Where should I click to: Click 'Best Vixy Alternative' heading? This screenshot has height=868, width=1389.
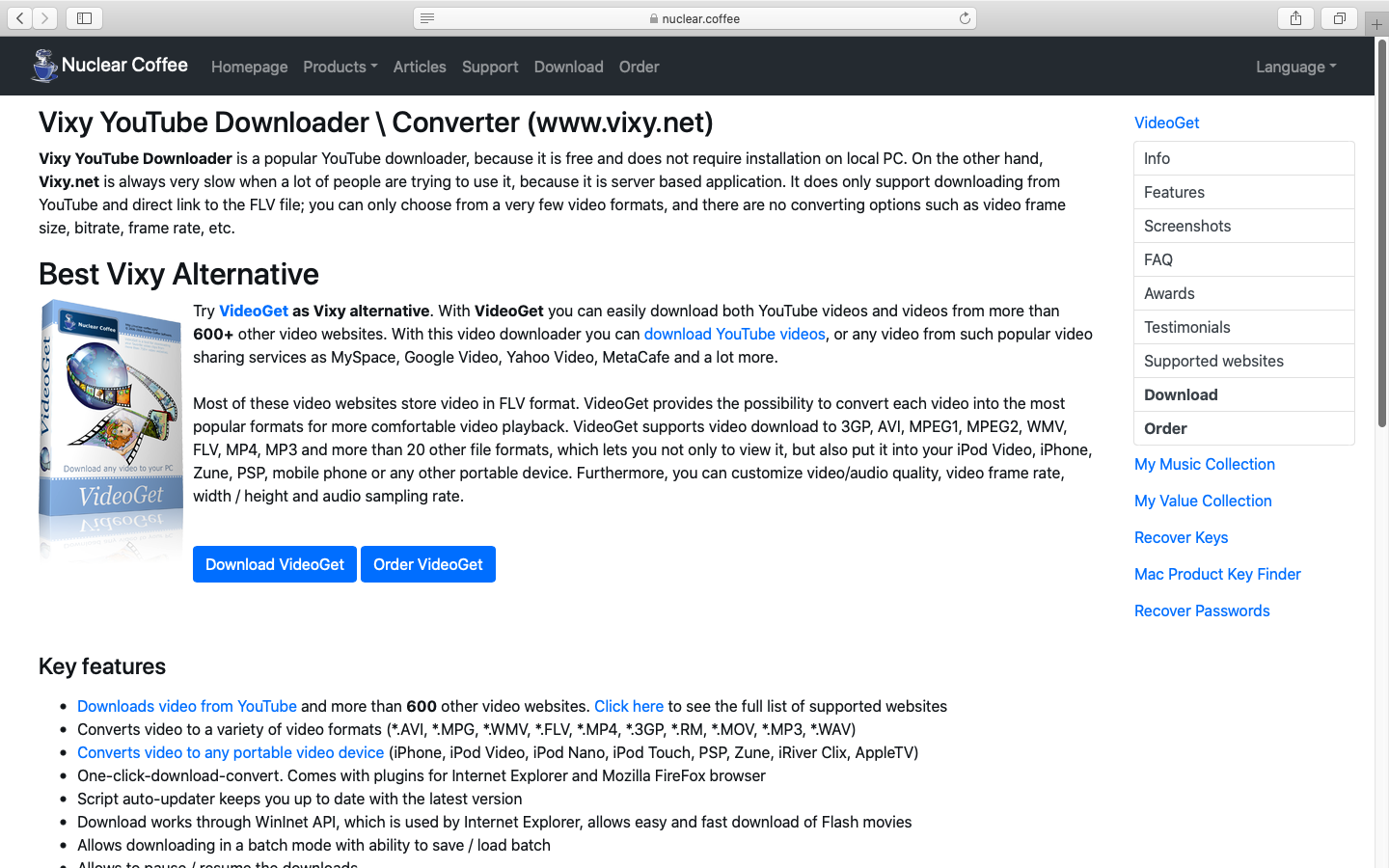point(178,274)
